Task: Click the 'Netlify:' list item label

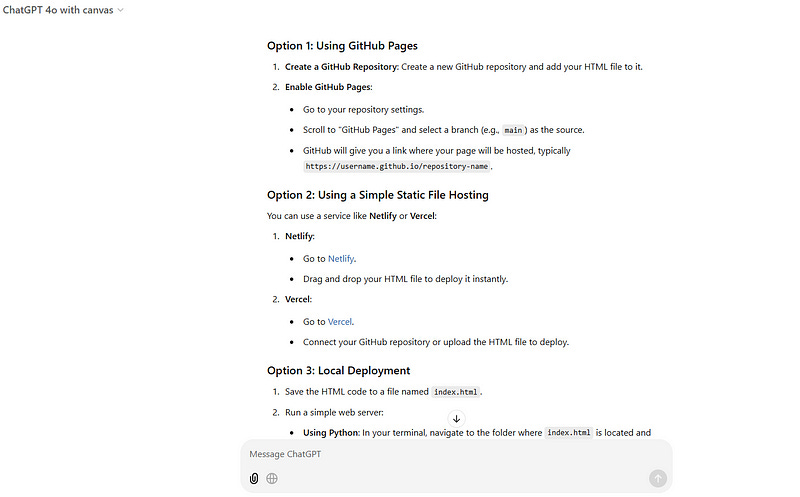Action: coord(299,236)
